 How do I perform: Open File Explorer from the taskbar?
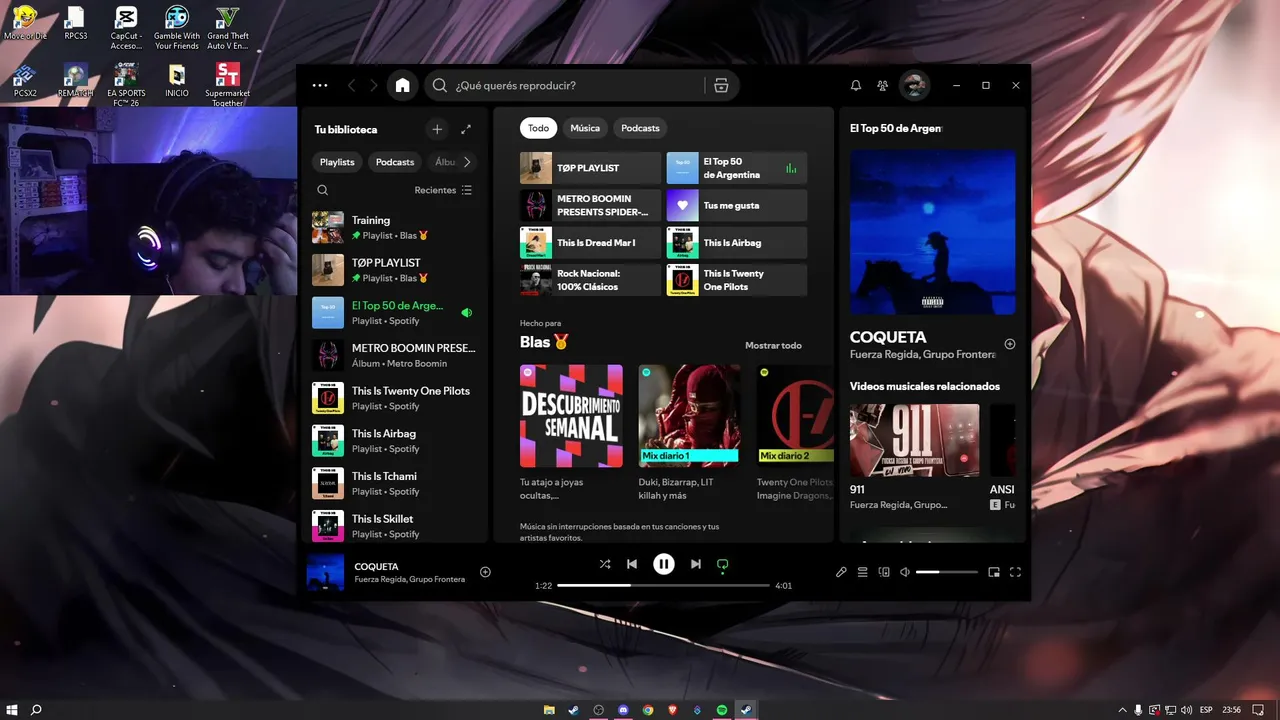coord(549,710)
